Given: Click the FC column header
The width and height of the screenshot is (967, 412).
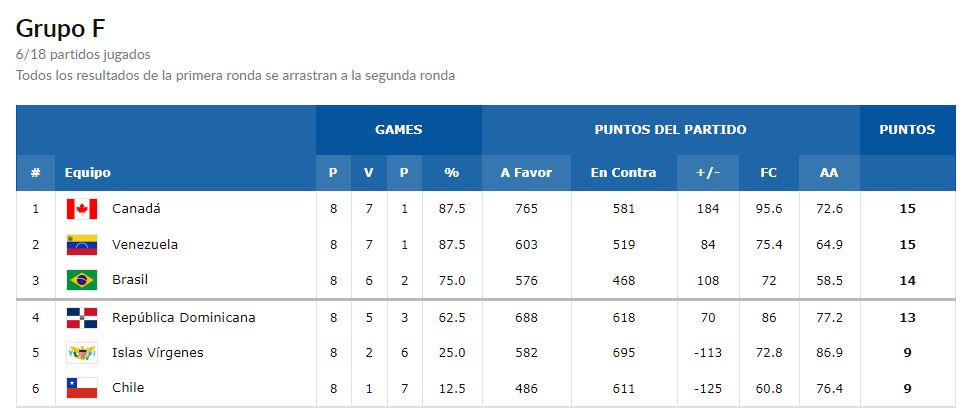Looking at the screenshot, I should tap(768, 173).
